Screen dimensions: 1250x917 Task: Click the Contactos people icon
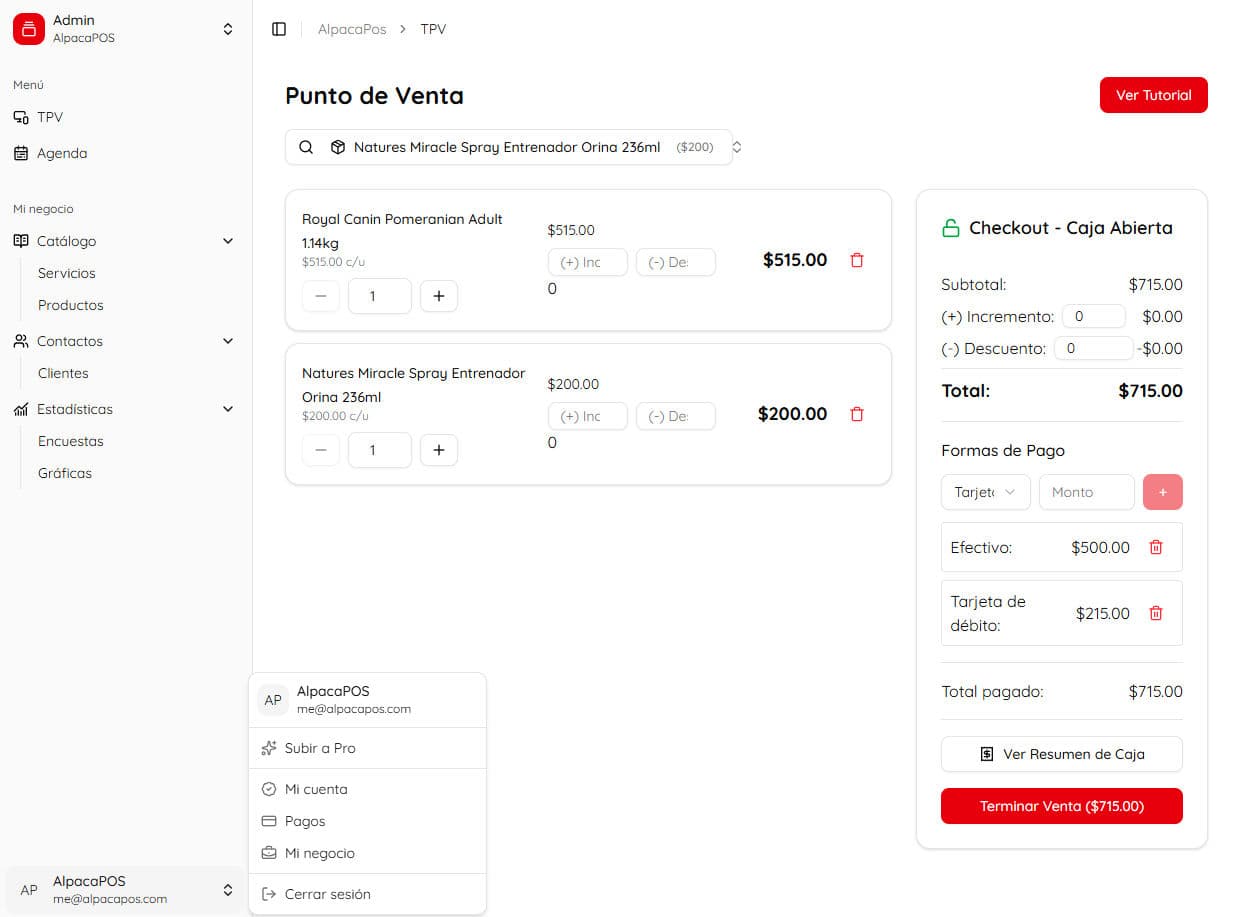(x=22, y=341)
